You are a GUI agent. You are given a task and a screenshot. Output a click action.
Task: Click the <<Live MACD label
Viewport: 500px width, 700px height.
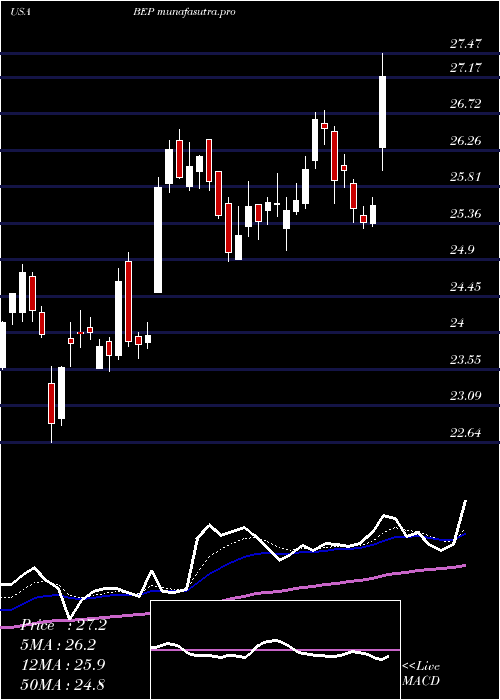click(x=421, y=674)
